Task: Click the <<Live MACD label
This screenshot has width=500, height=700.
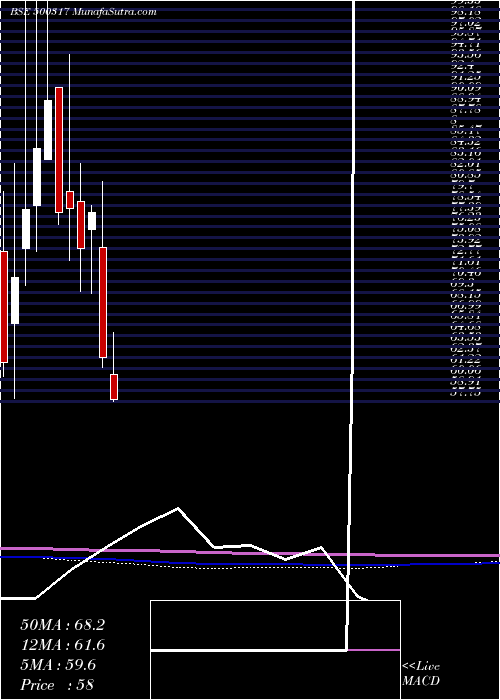Action: click(x=421, y=674)
